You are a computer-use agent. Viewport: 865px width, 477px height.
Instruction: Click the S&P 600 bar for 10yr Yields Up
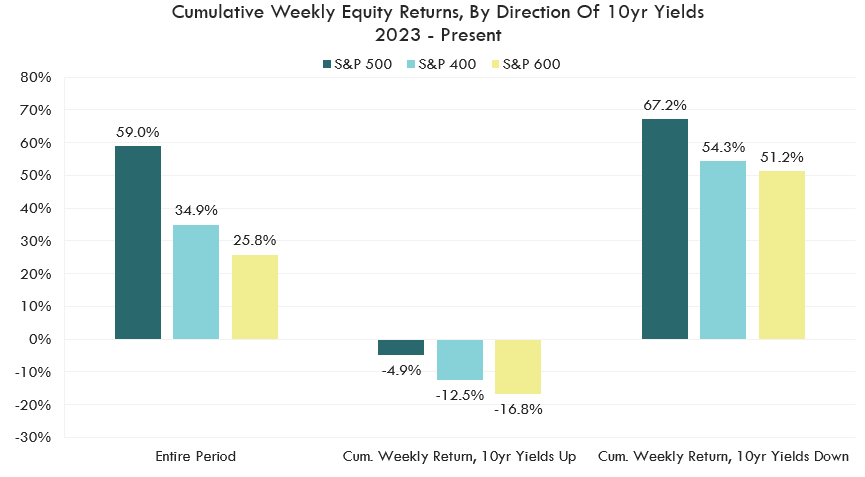pyautogui.click(x=518, y=366)
